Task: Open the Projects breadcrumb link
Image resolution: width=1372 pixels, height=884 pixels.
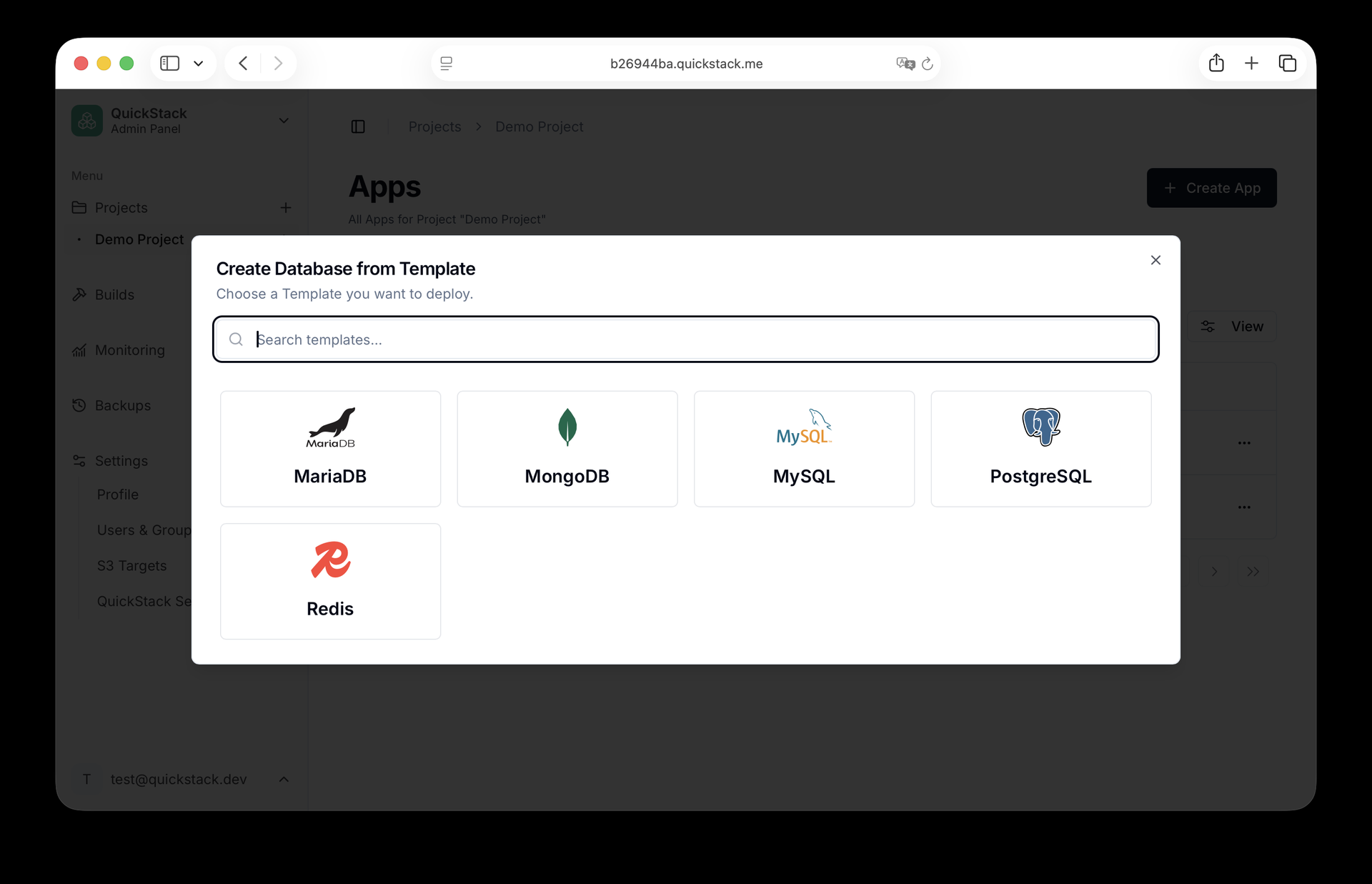Action: coord(434,126)
